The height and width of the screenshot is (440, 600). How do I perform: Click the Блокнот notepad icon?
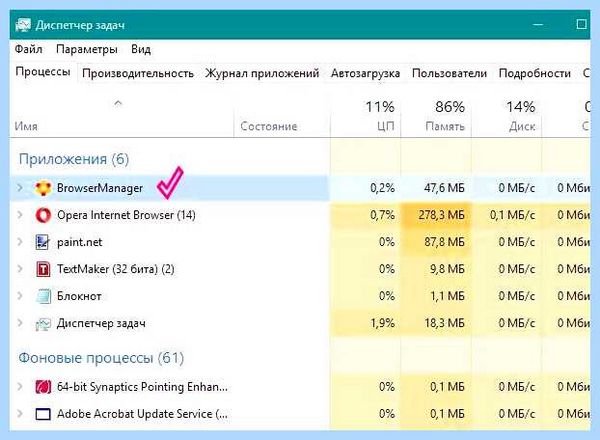[x=43, y=296]
